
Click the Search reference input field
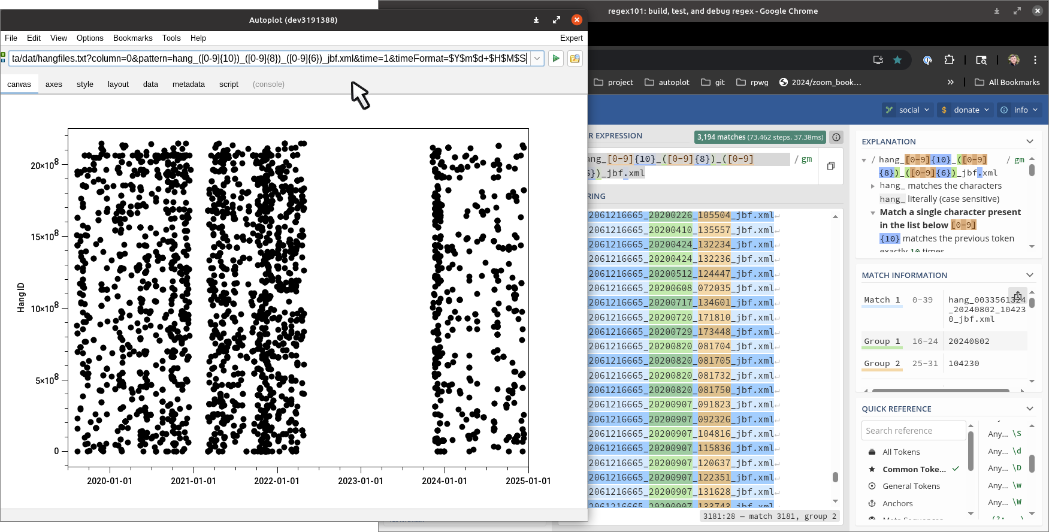[912, 431]
